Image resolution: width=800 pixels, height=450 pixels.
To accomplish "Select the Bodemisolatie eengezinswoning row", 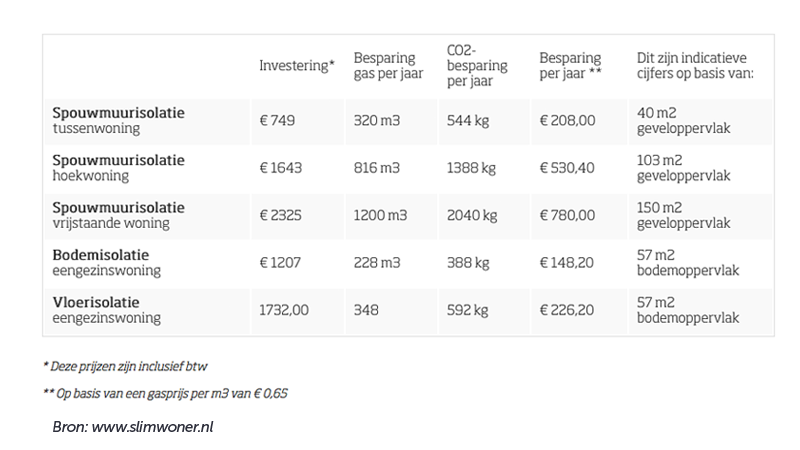I will tap(408, 263).
